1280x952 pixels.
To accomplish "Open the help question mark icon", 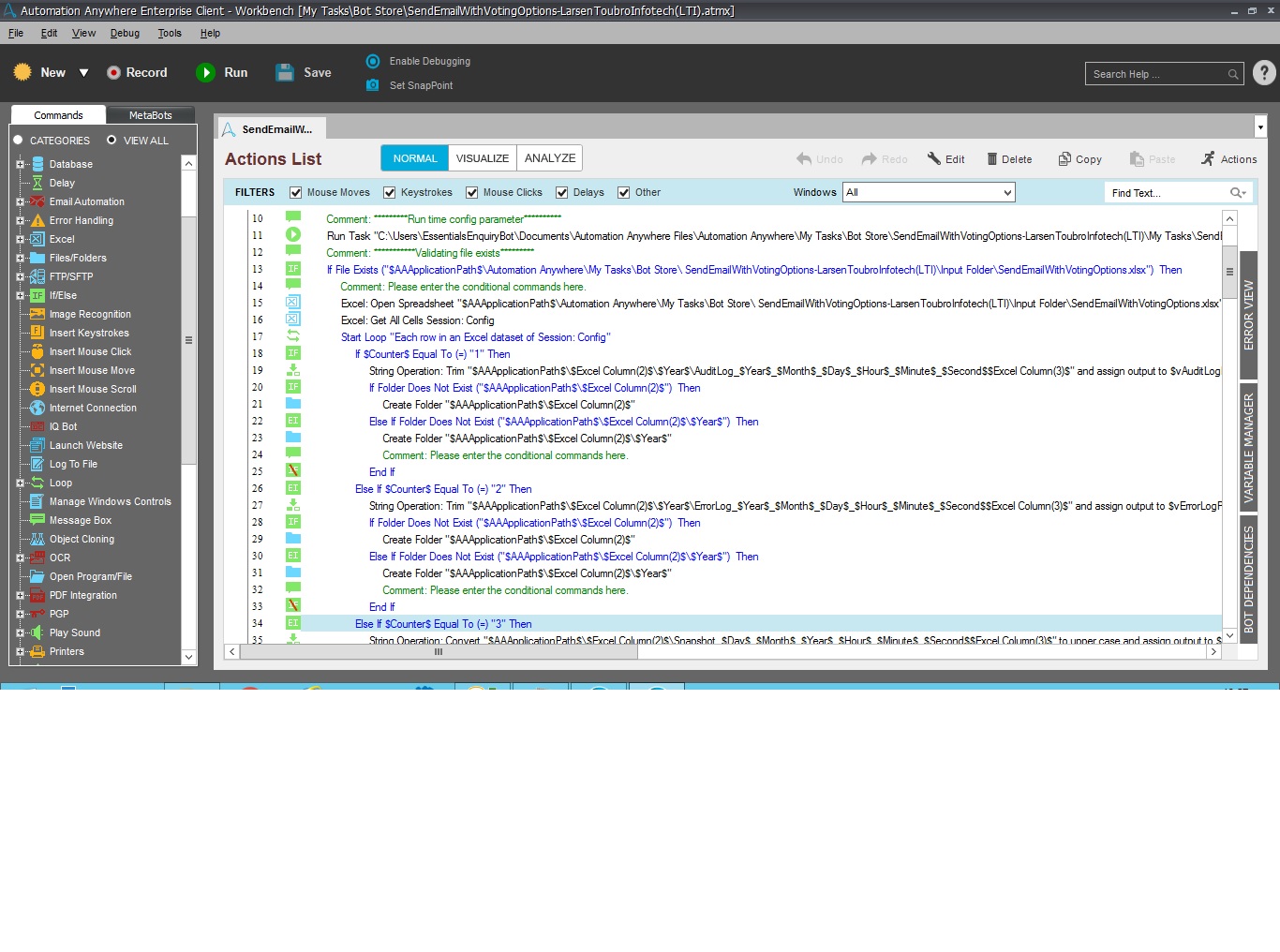I will [x=1264, y=73].
